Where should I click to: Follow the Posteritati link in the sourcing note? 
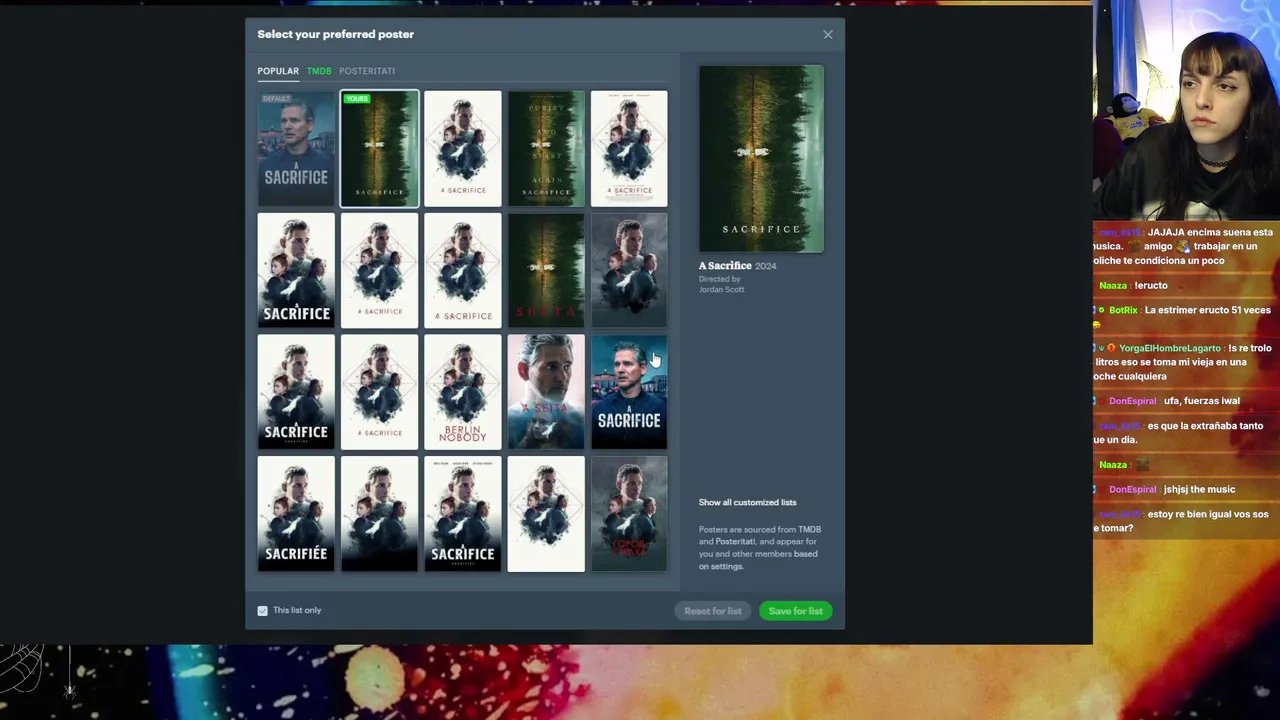pyautogui.click(x=735, y=542)
